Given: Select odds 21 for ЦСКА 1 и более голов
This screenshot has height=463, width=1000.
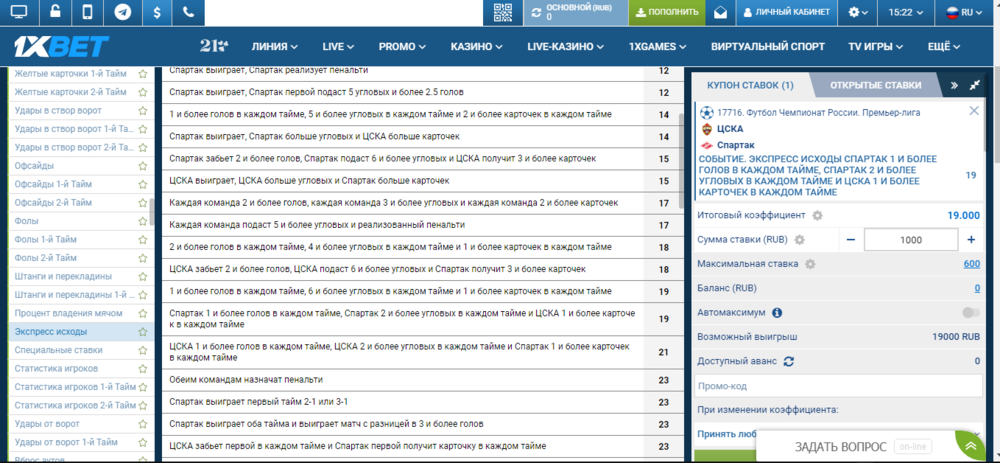Looking at the screenshot, I should coord(663,352).
